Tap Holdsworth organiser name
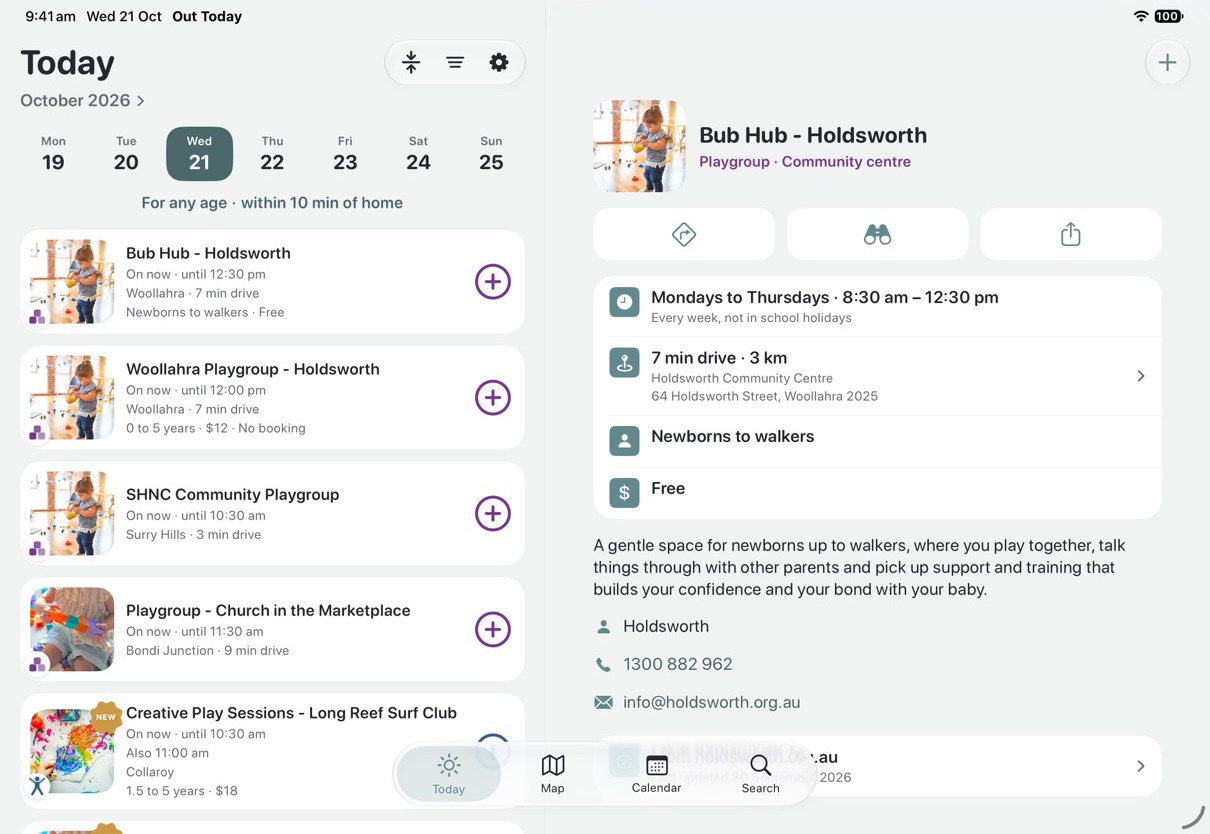The width and height of the screenshot is (1210, 834). [666, 626]
